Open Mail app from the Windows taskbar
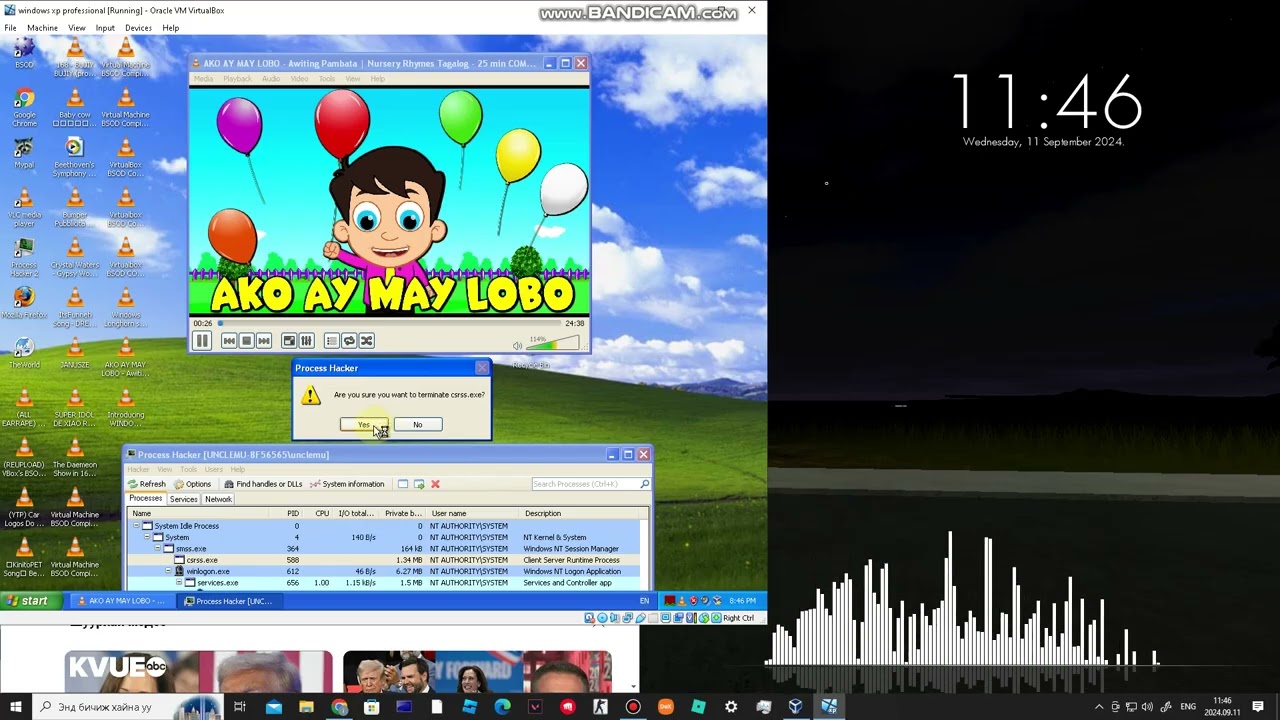 (x=274, y=707)
